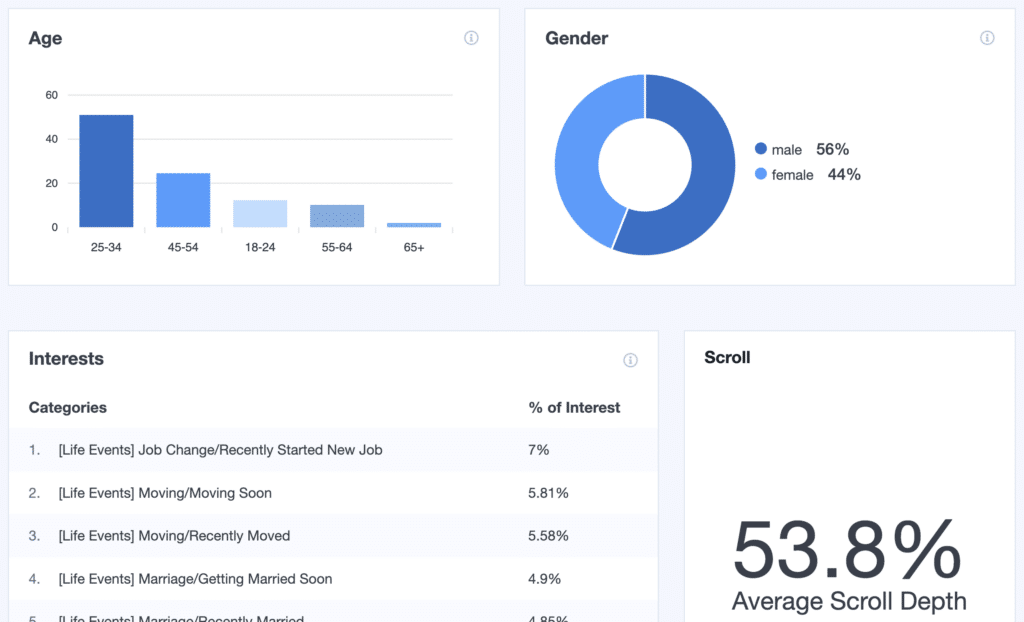Screen dimensions: 1024x622
Task: Toggle the female legend entry label
Action: (792, 175)
